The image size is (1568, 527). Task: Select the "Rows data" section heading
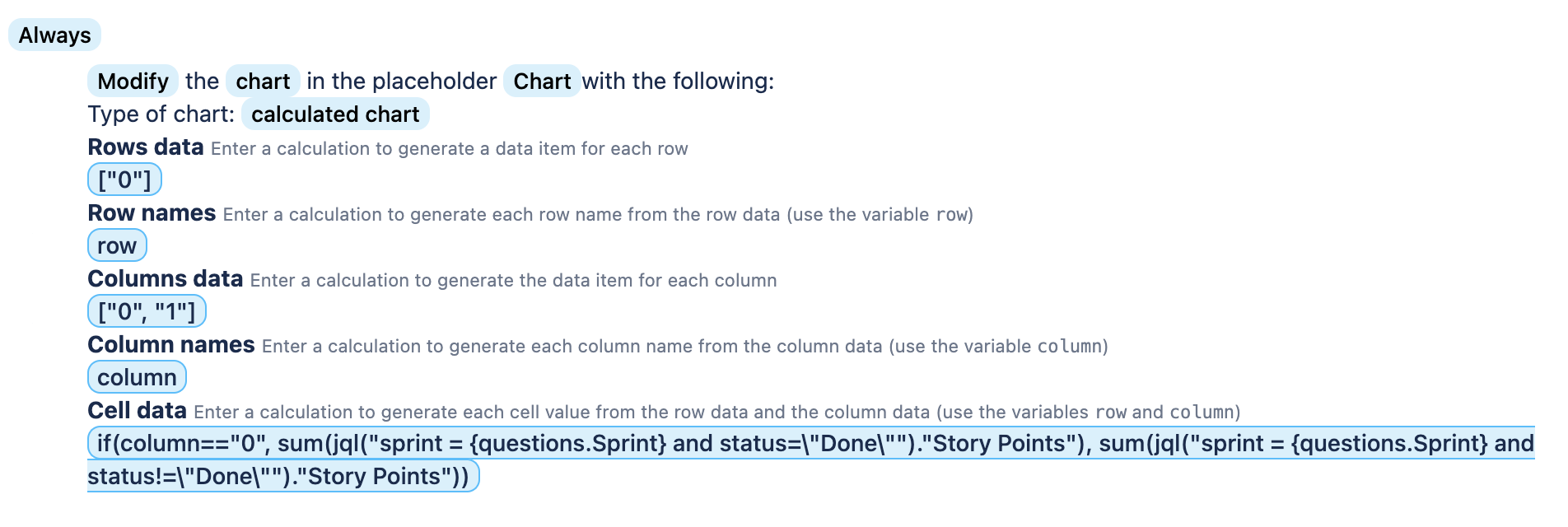coord(146,147)
